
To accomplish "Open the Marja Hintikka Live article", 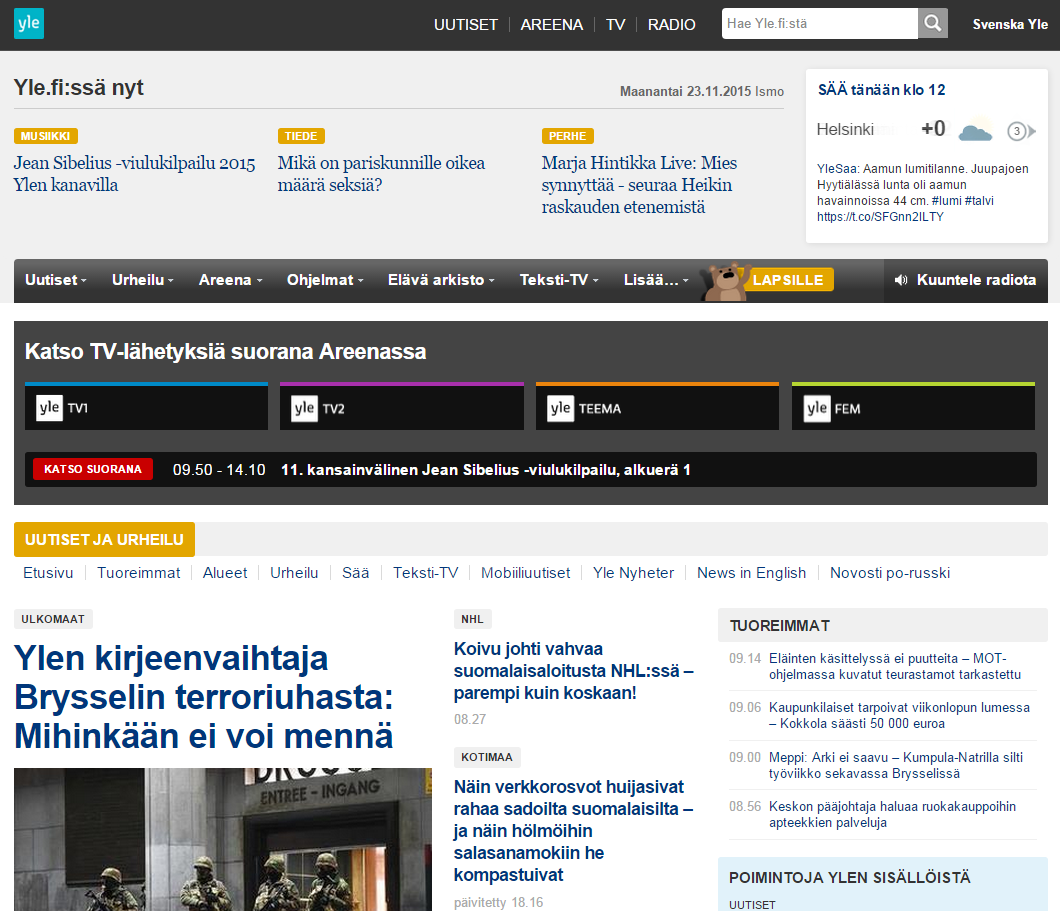I will click(640, 184).
